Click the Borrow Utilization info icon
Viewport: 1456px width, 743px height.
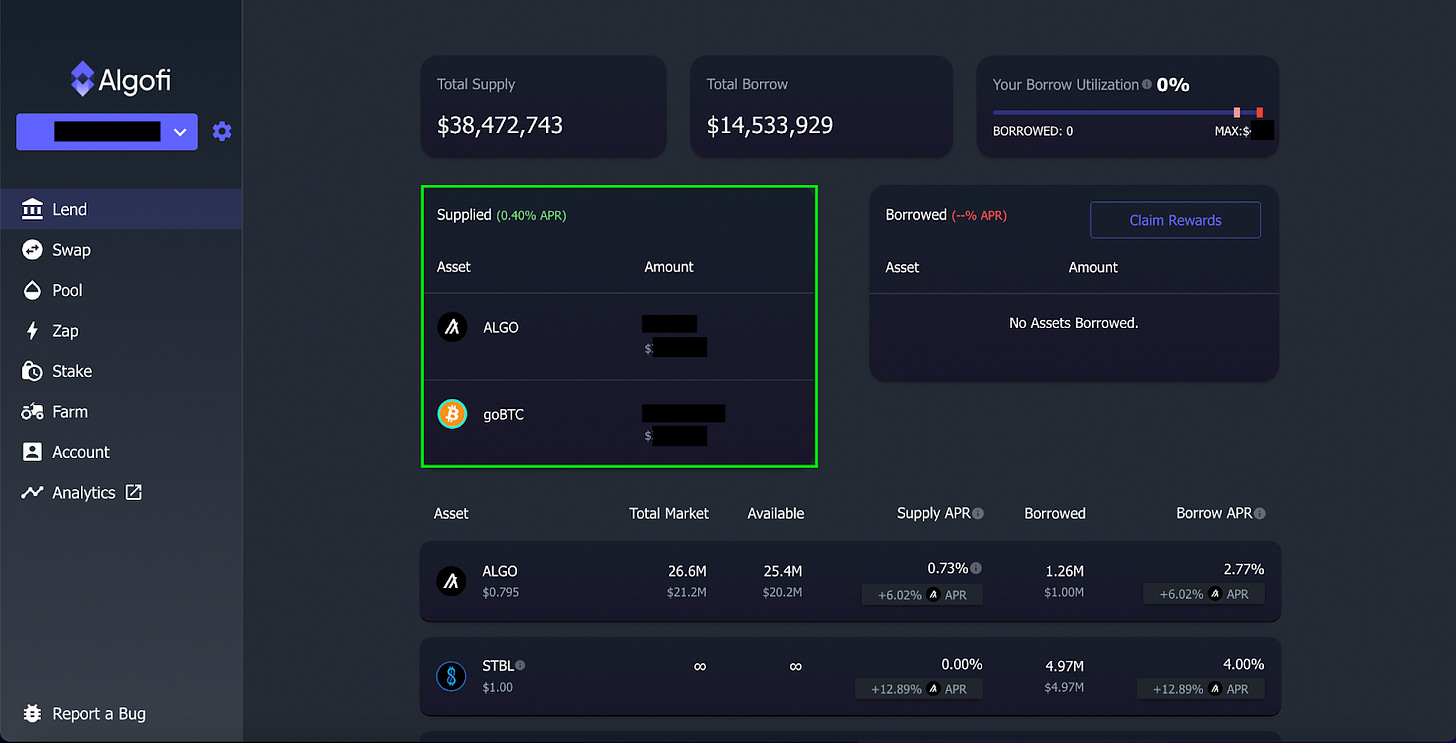coord(1147,85)
